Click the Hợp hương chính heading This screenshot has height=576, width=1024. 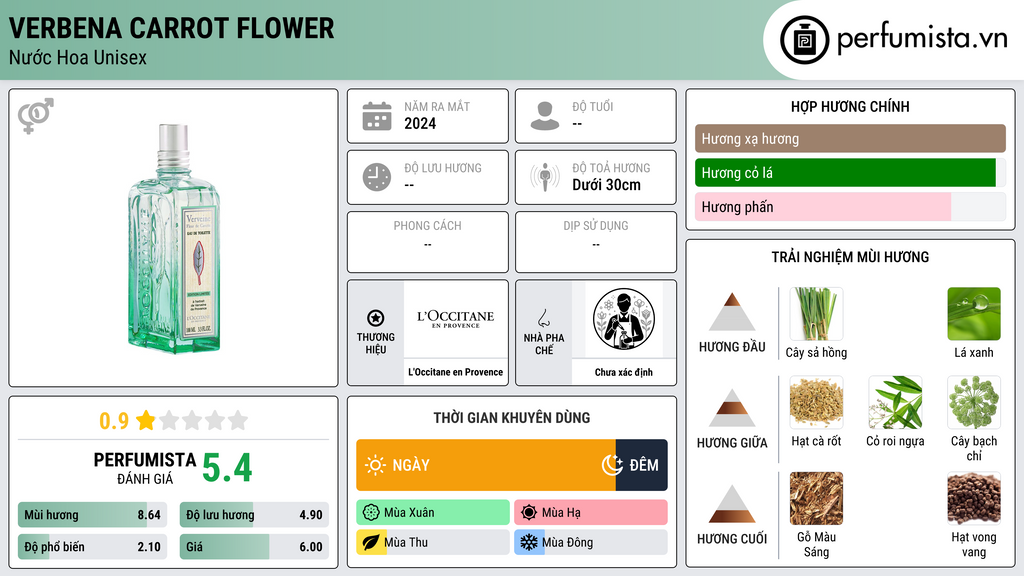[850, 106]
